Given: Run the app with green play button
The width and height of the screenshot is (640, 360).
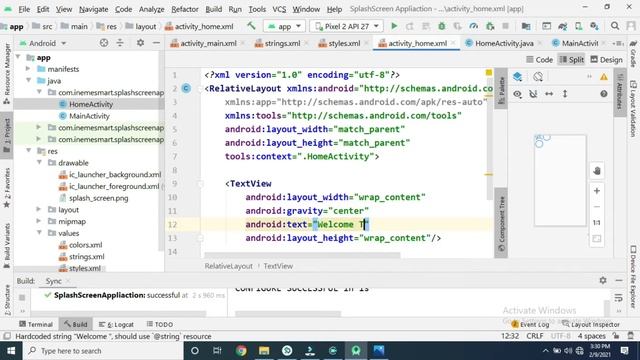Looking at the screenshot, I should click(x=394, y=26).
